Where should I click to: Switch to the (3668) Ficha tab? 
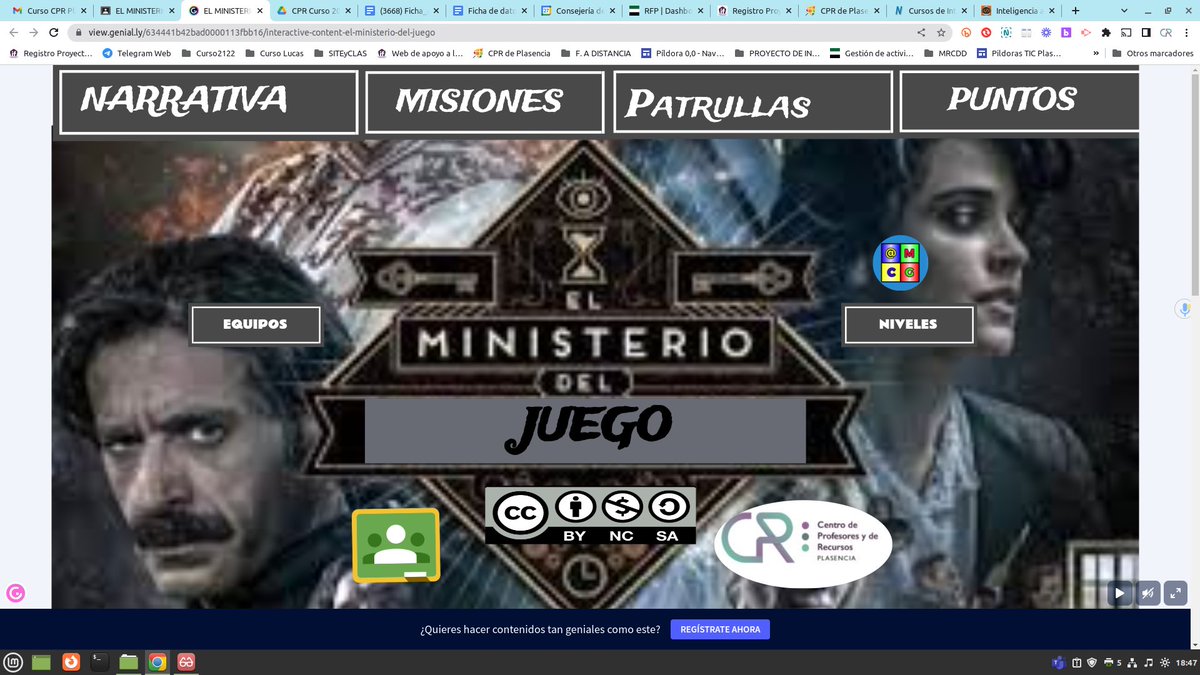[402, 10]
